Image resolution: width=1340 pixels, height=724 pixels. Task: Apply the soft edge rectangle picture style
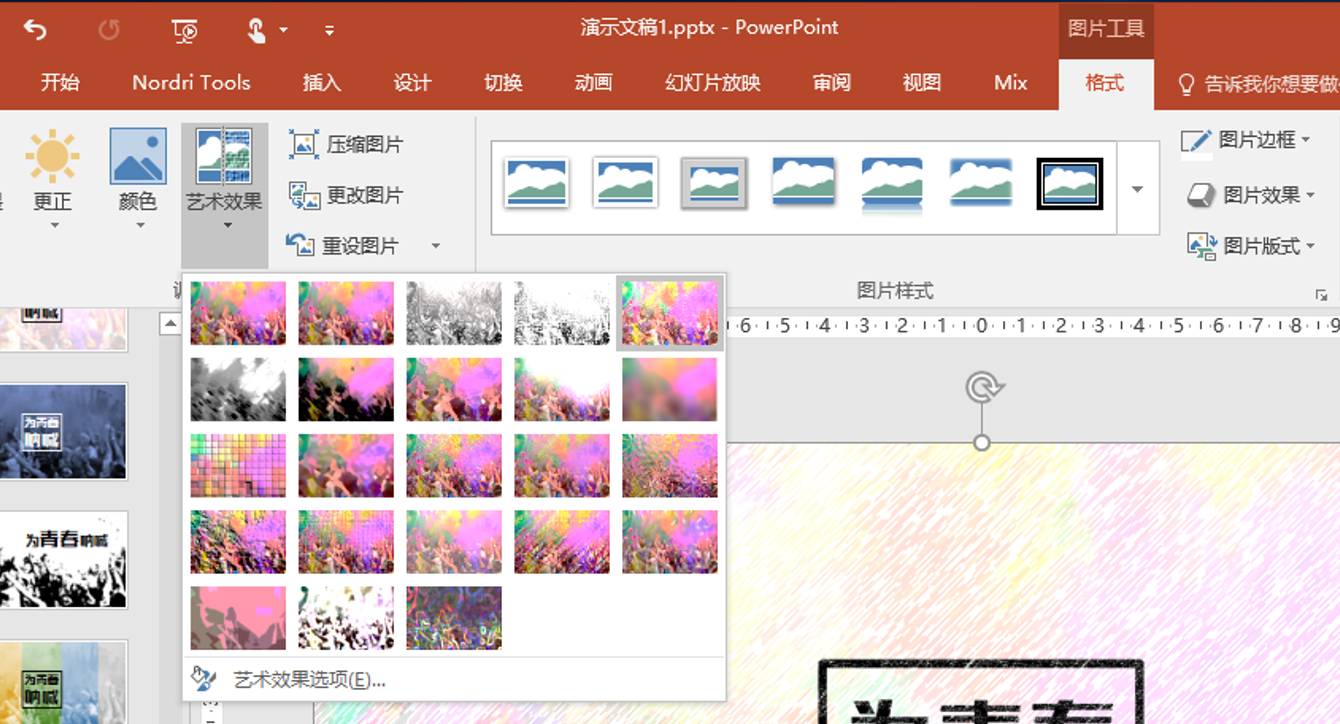[x=980, y=183]
